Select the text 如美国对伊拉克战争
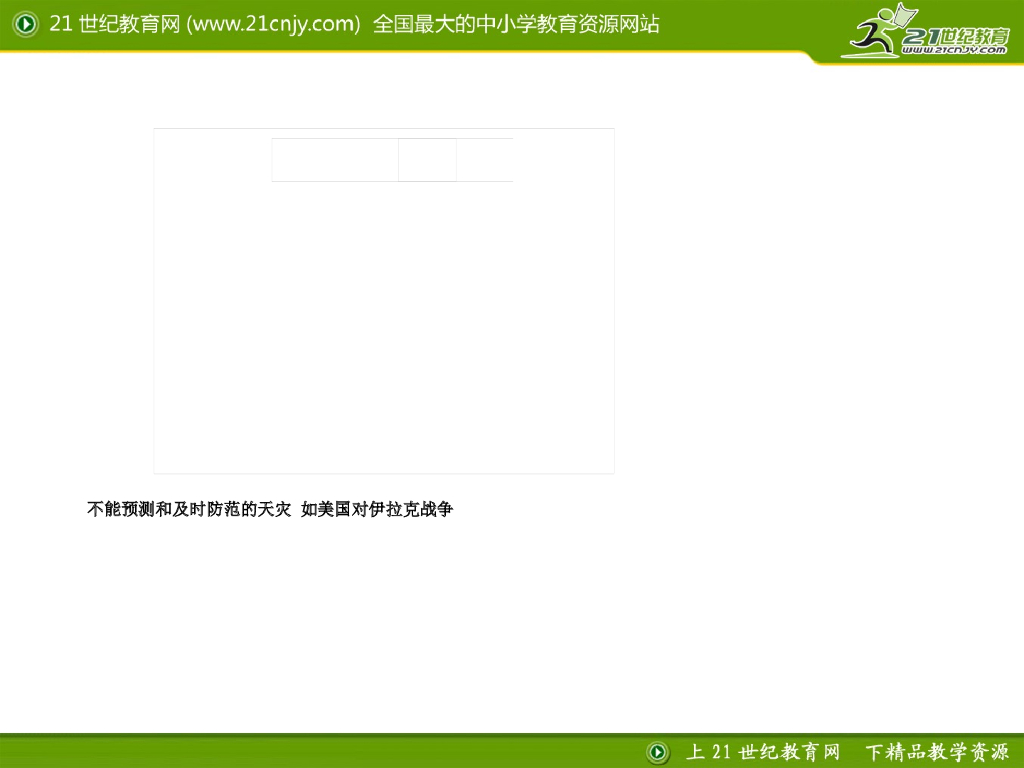The width and height of the screenshot is (1024, 768). tap(377, 509)
